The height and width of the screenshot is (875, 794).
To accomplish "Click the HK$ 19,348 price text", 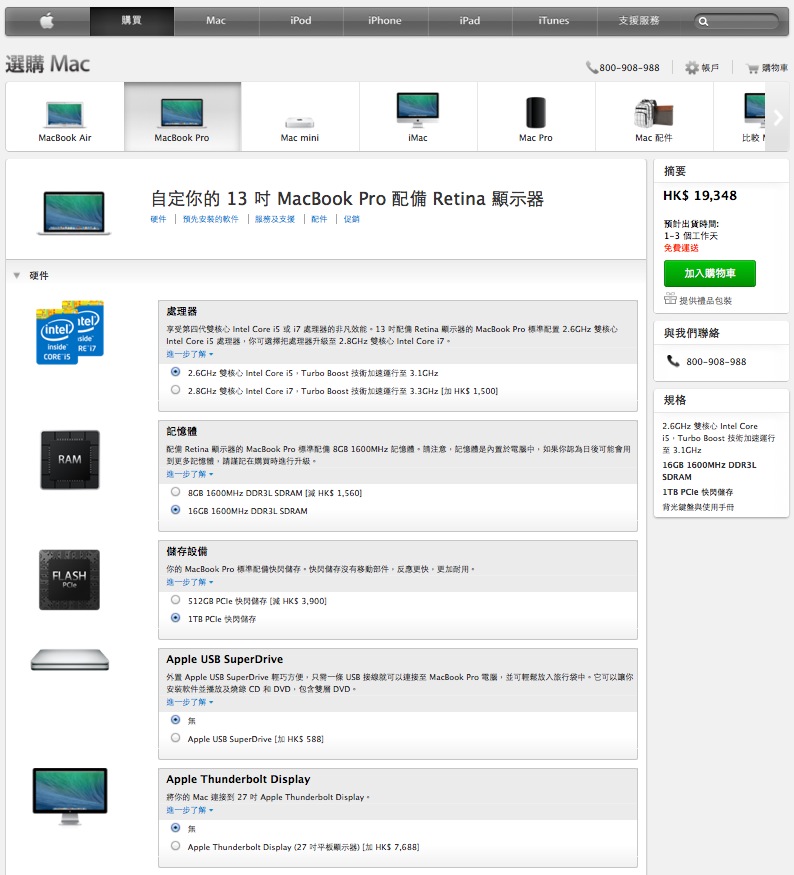I will click(x=700, y=196).
